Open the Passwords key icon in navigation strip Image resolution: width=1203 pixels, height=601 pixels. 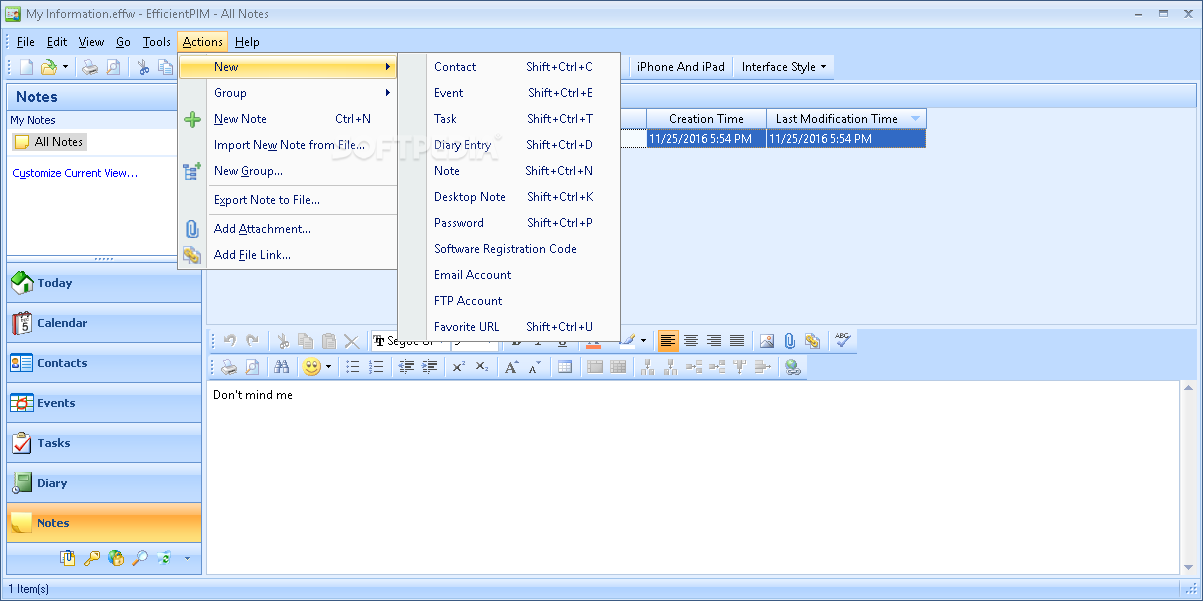(92, 558)
